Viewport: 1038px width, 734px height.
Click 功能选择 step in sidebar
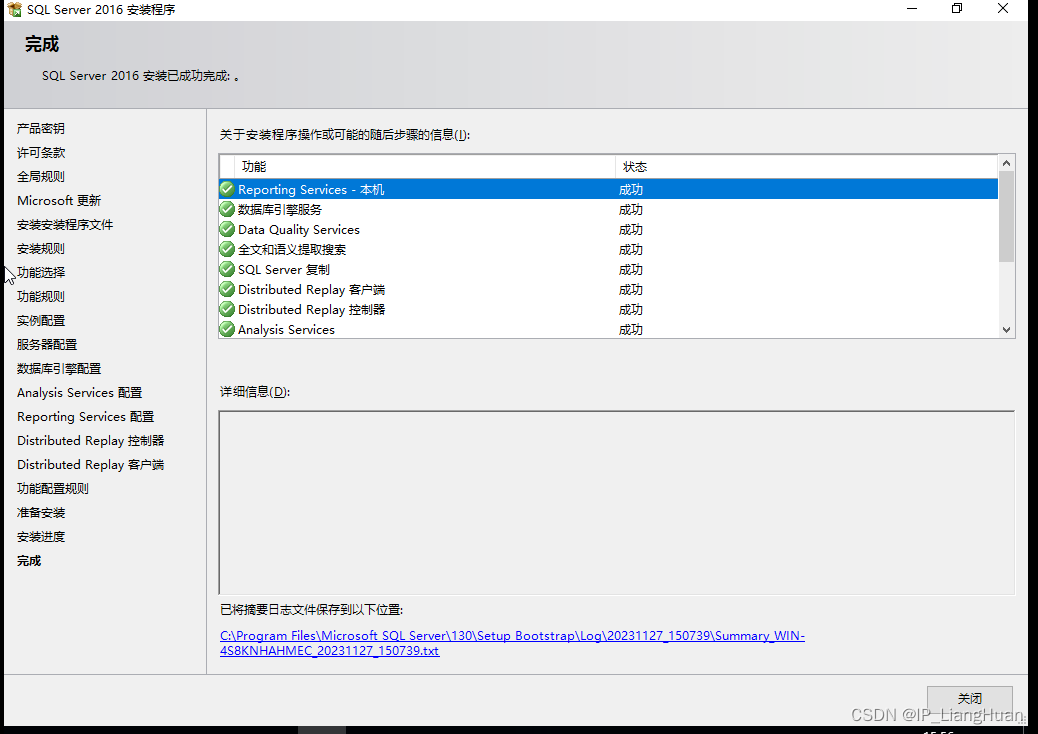pyautogui.click(x=41, y=272)
